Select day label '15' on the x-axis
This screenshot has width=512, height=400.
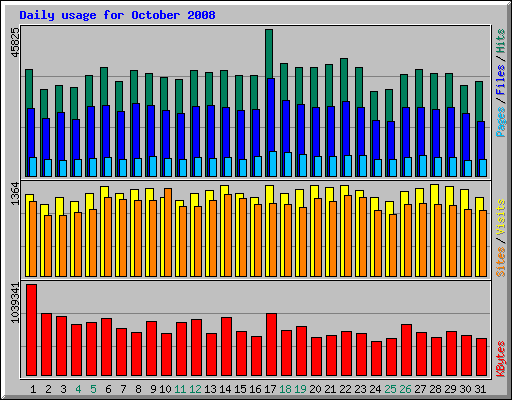tap(240, 389)
